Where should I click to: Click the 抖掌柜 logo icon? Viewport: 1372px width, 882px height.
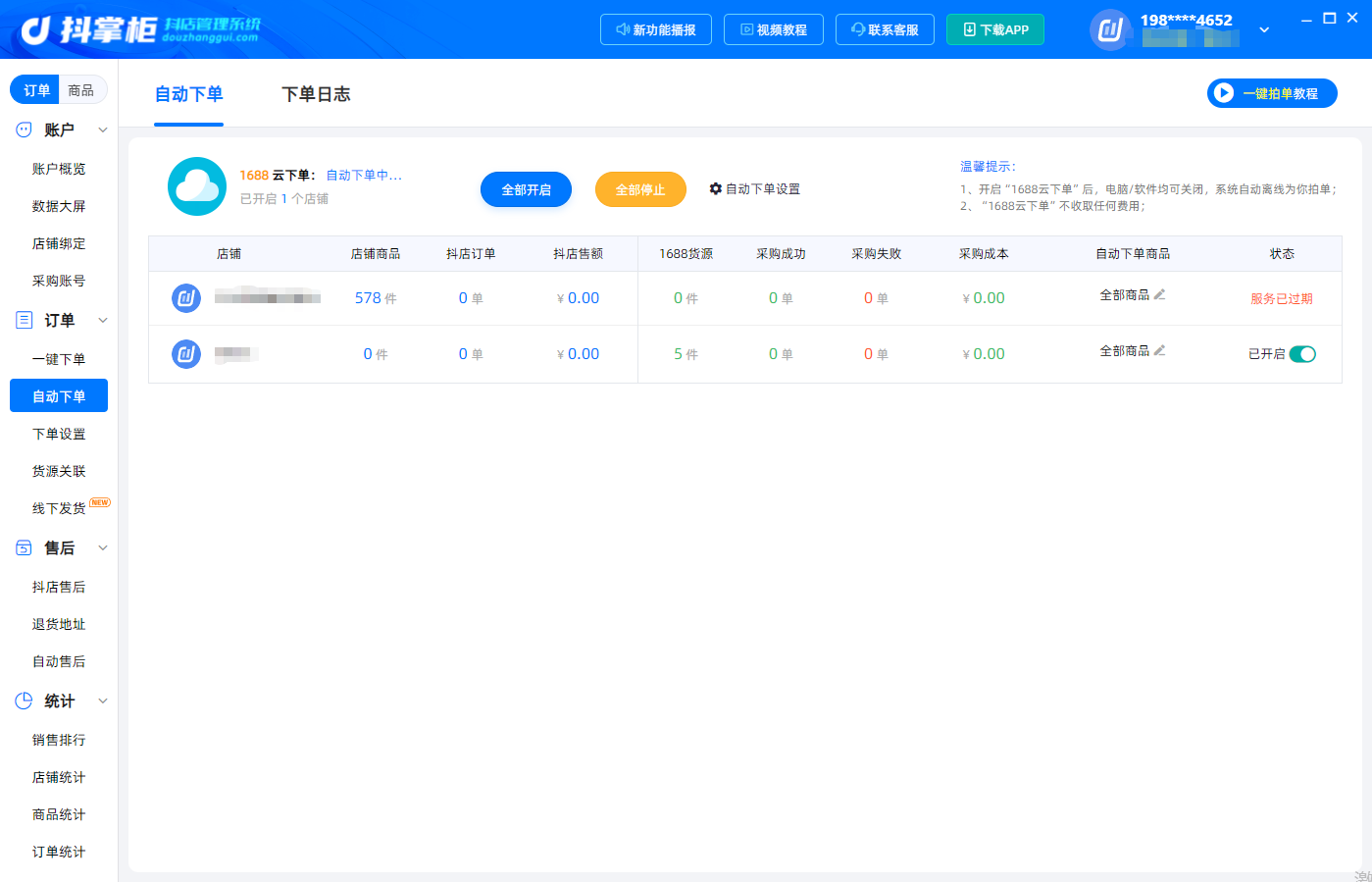36,30
